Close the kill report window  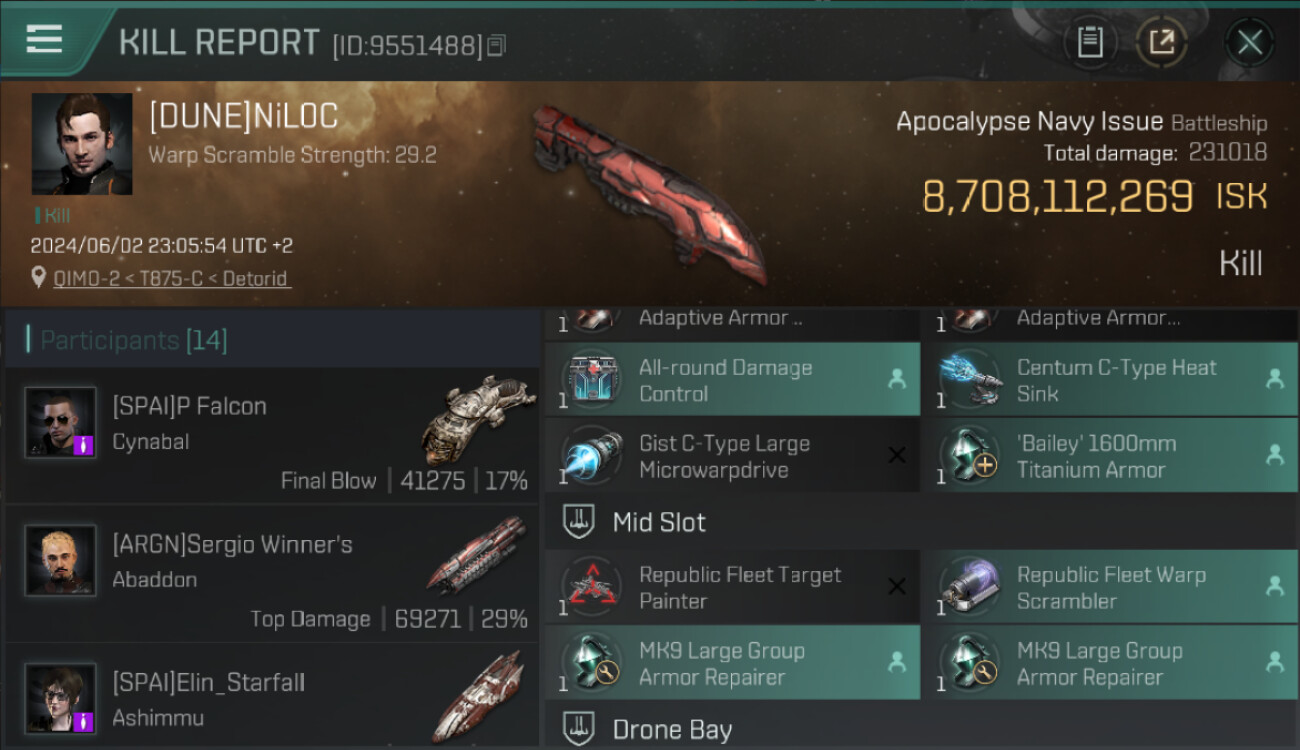pyautogui.click(x=1249, y=42)
